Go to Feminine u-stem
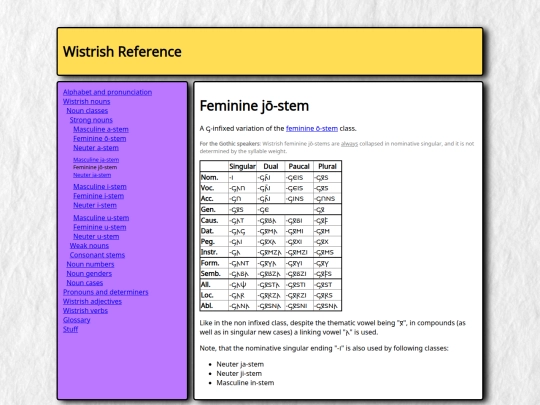The image size is (540, 405). click(x=100, y=227)
